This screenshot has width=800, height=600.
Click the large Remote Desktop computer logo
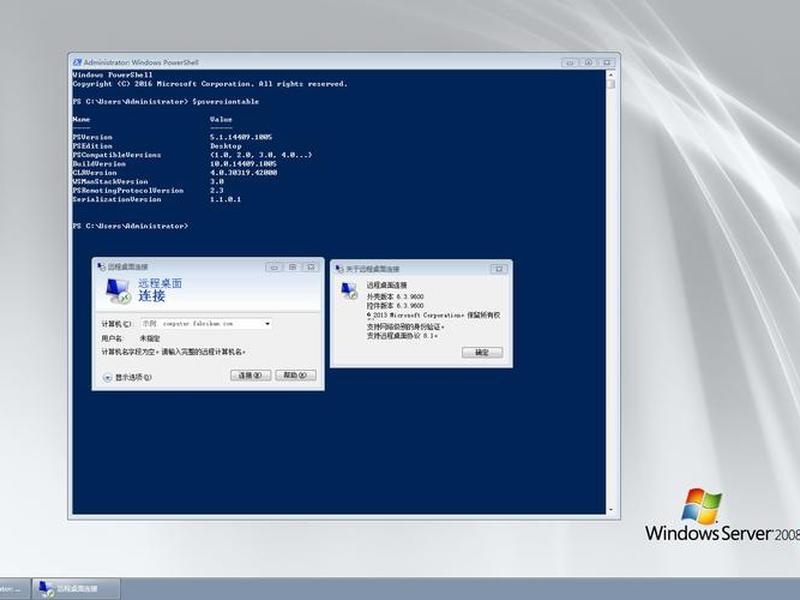(x=118, y=291)
